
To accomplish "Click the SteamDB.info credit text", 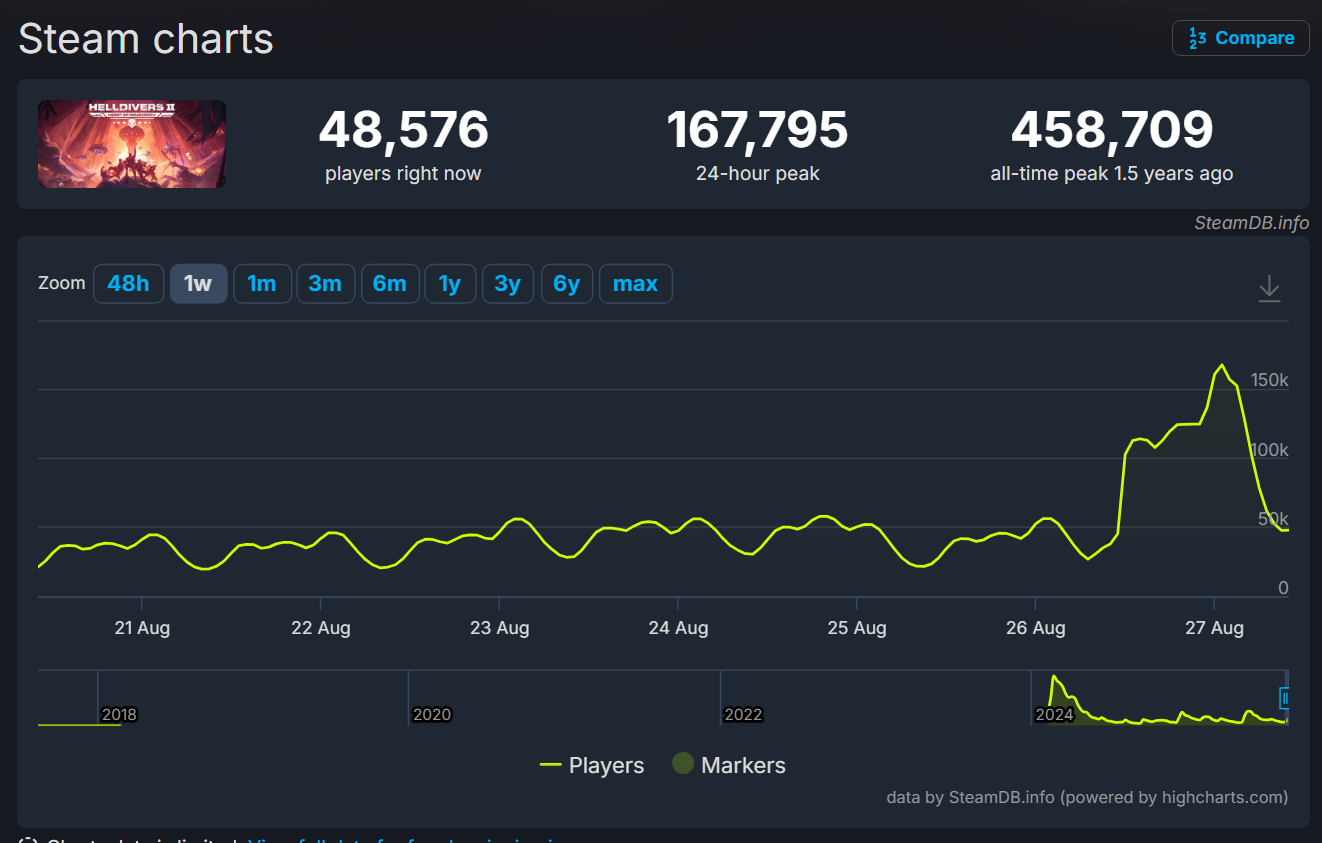I will [x=1251, y=223].
